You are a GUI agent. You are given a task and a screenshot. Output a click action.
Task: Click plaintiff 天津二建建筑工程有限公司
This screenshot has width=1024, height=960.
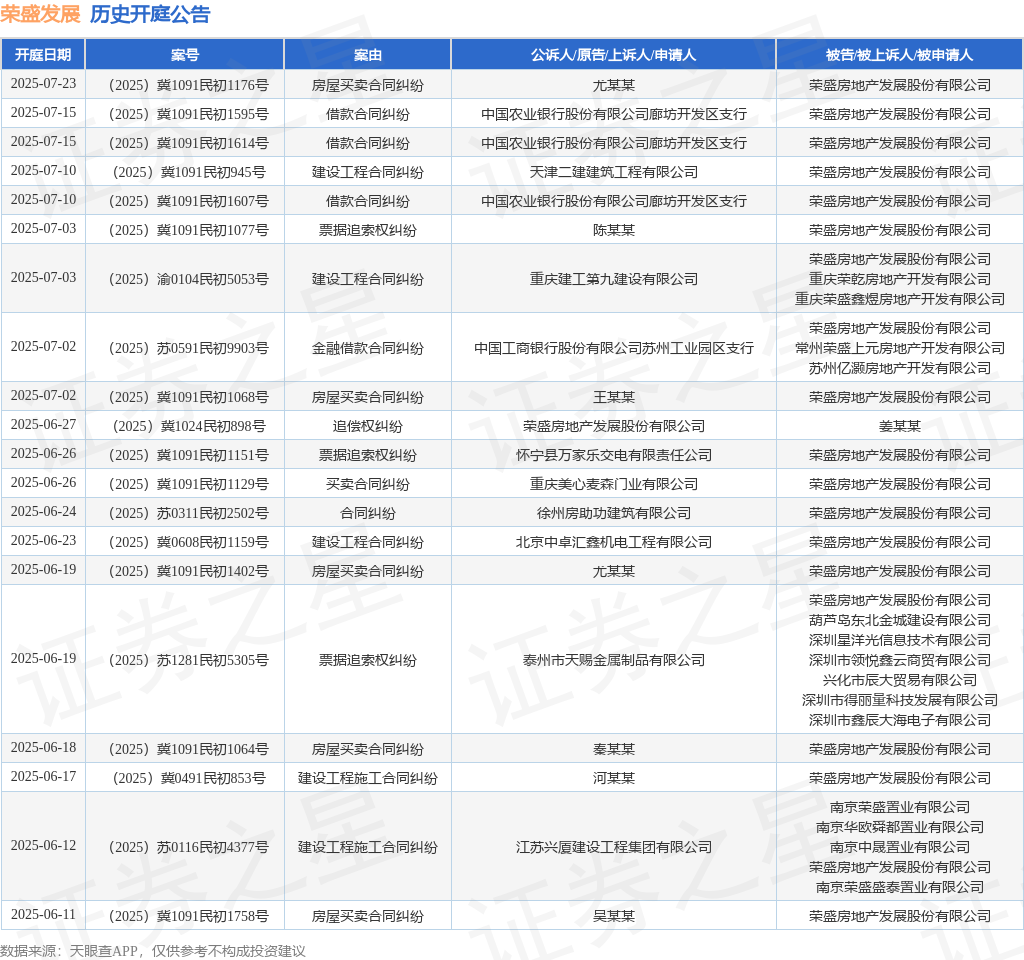point(613,172)
